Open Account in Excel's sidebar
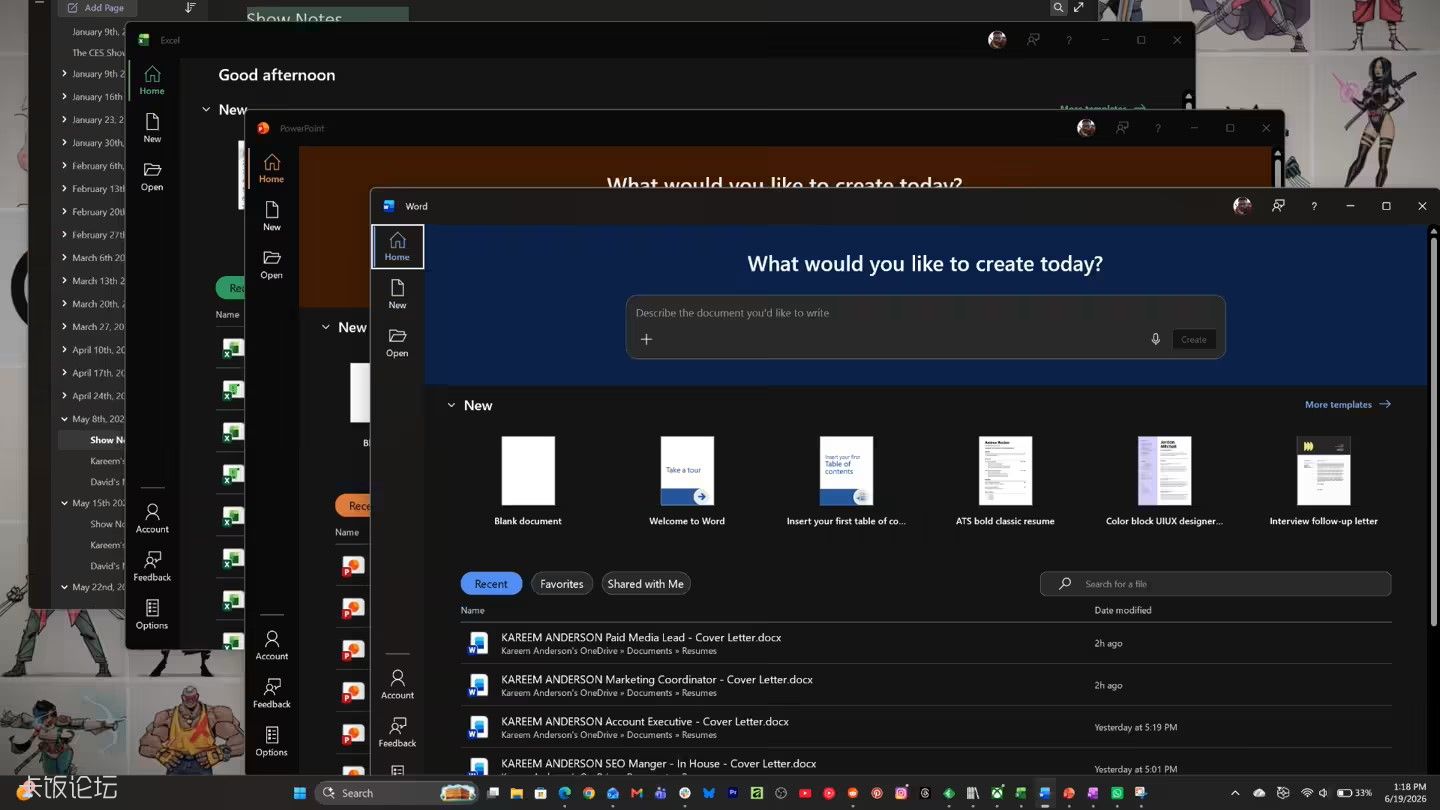 pos(152,518)
